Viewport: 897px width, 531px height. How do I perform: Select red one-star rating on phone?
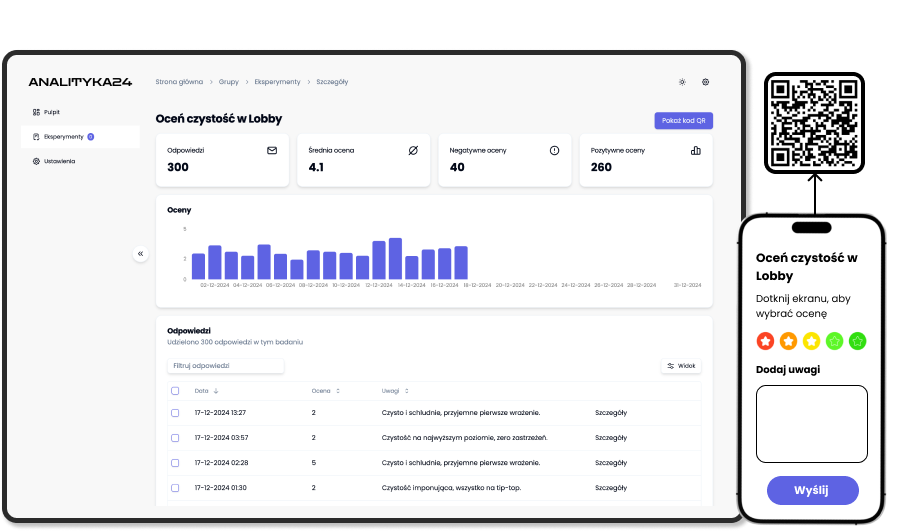coord(765,341)
